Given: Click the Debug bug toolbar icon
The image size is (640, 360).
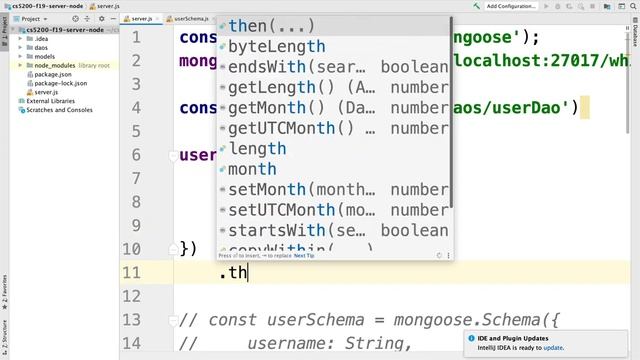Looking at the screenshot, I should tap(558, 6).
